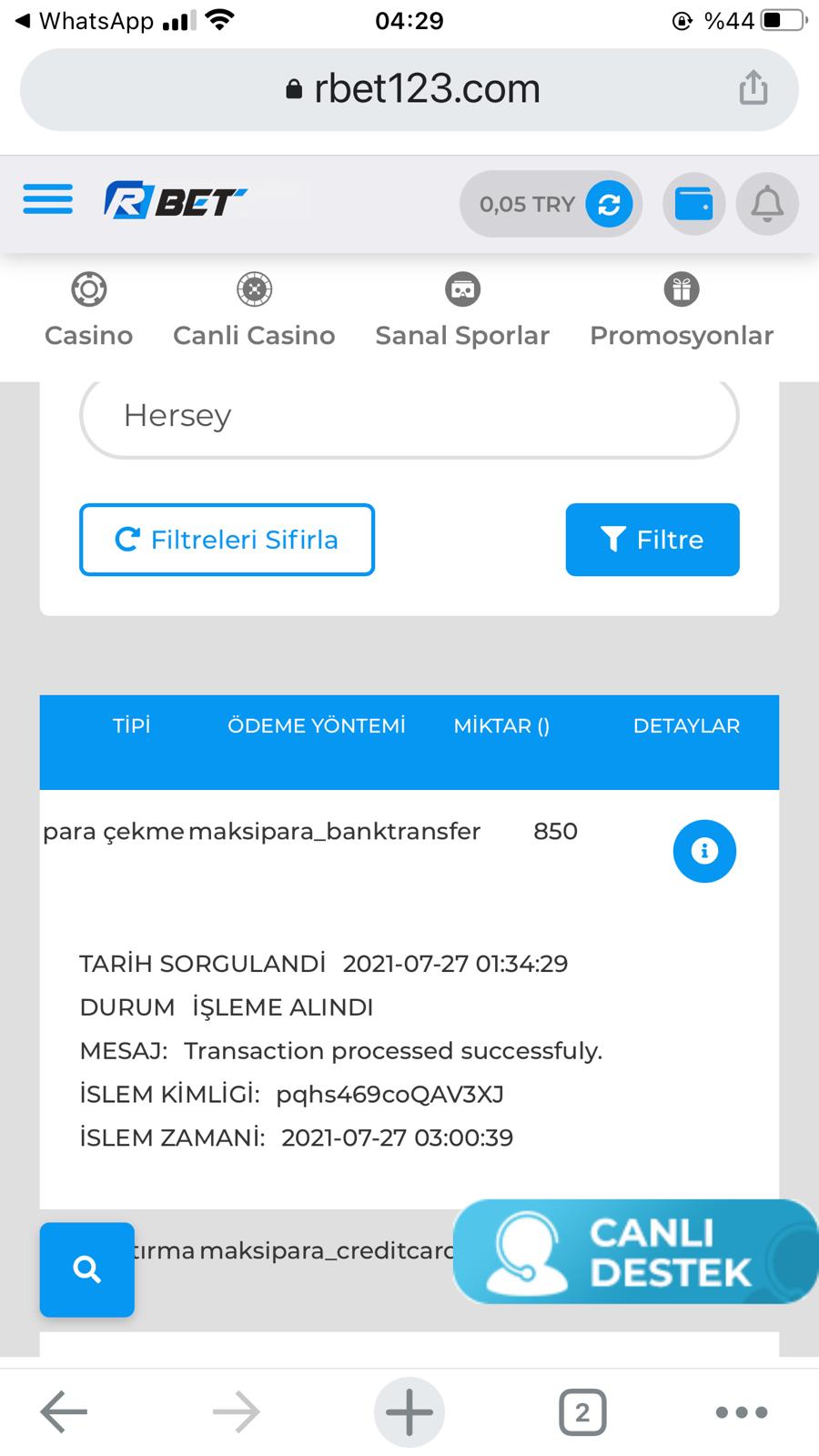Viewport: 819px width, 1456px height.
Task: Open the Casino section
Action: click(x=89, y=311)
